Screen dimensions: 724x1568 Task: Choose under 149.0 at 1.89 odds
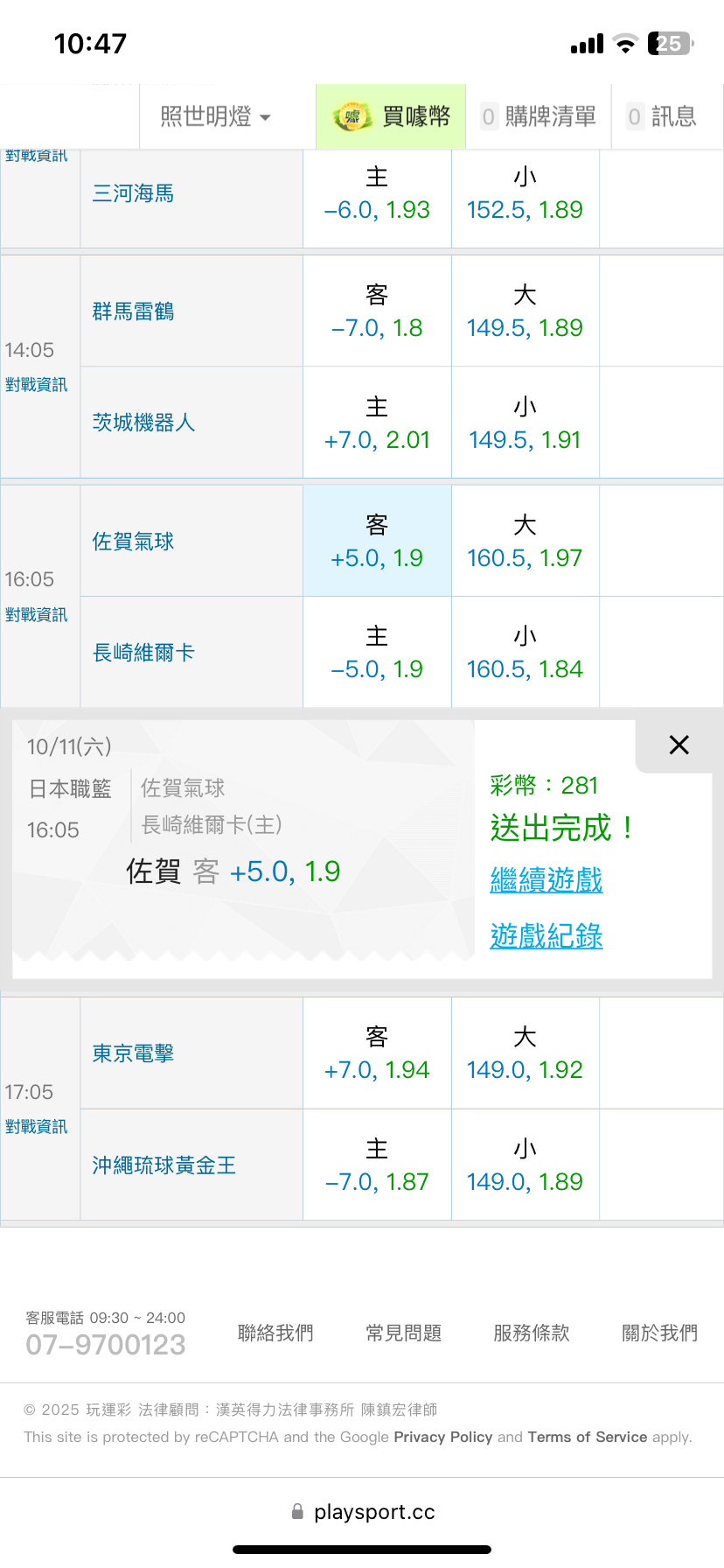(525, 1165)
